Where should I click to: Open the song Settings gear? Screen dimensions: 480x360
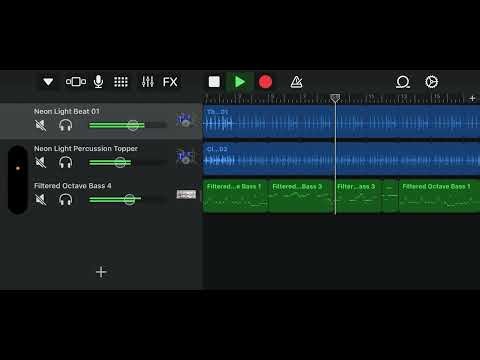click(x=432, y=82)
